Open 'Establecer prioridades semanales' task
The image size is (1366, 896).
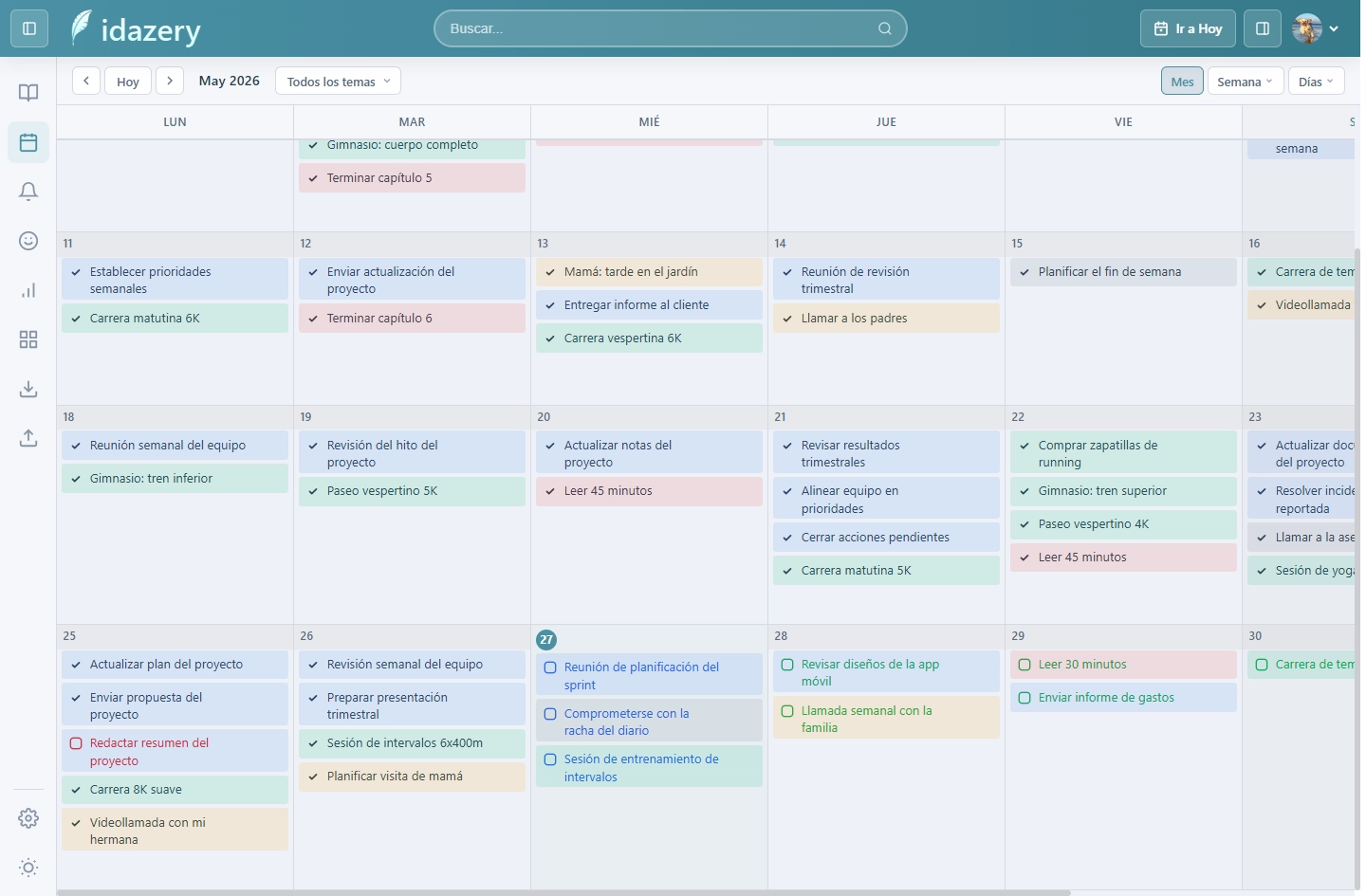point(175,280)
